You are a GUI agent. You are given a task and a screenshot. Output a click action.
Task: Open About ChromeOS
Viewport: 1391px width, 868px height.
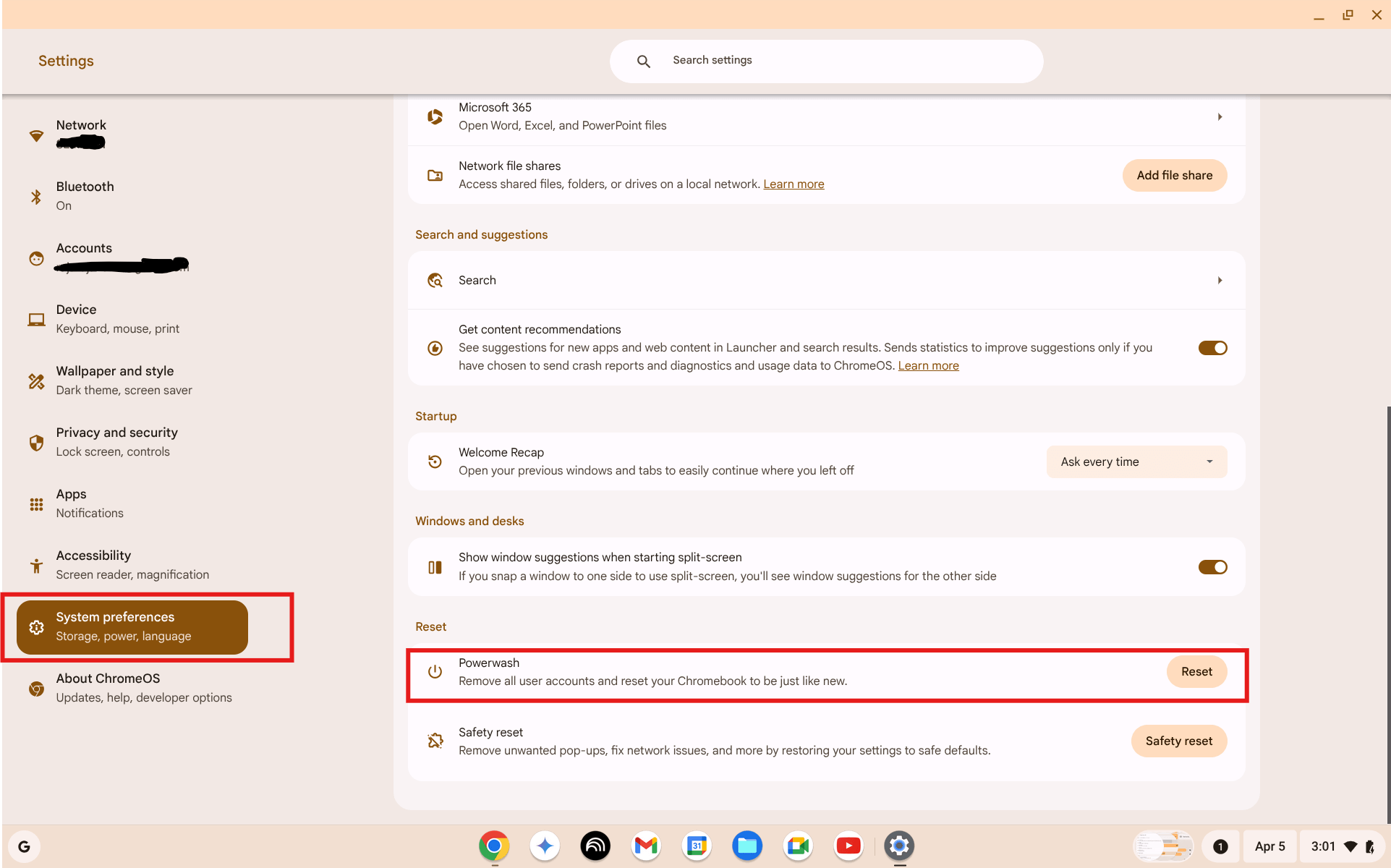pyautogui.click(x=108, y=686)
